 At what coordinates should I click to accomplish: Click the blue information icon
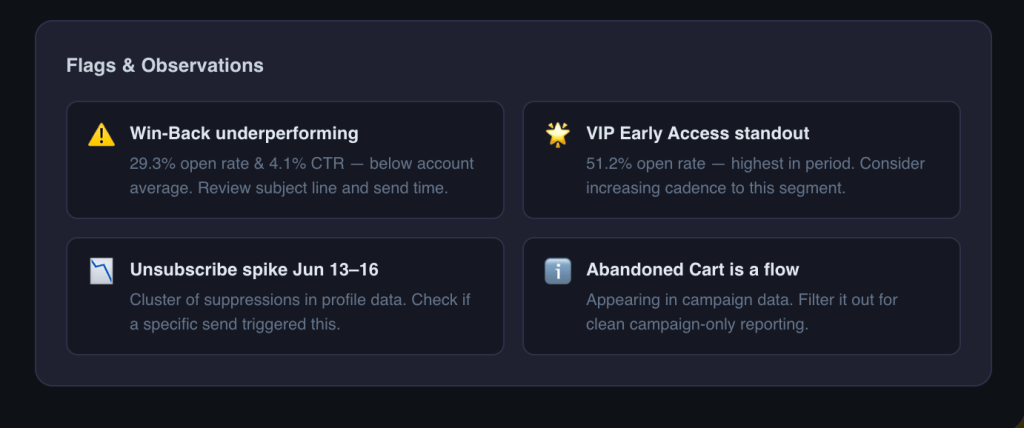point(558,271)
